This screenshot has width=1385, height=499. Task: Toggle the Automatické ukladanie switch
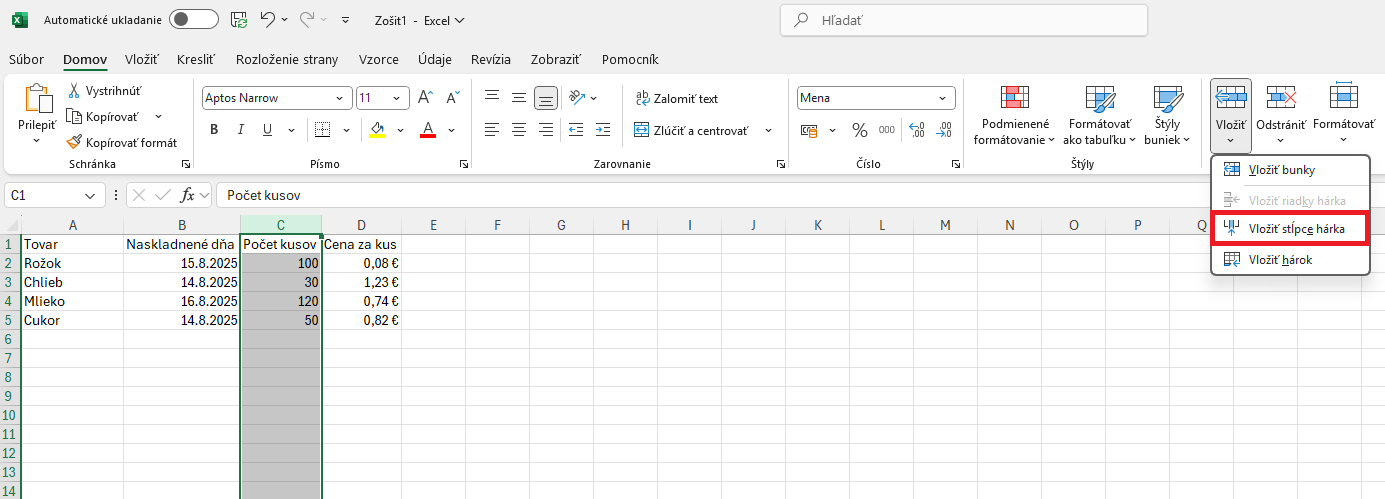[193, 19]
